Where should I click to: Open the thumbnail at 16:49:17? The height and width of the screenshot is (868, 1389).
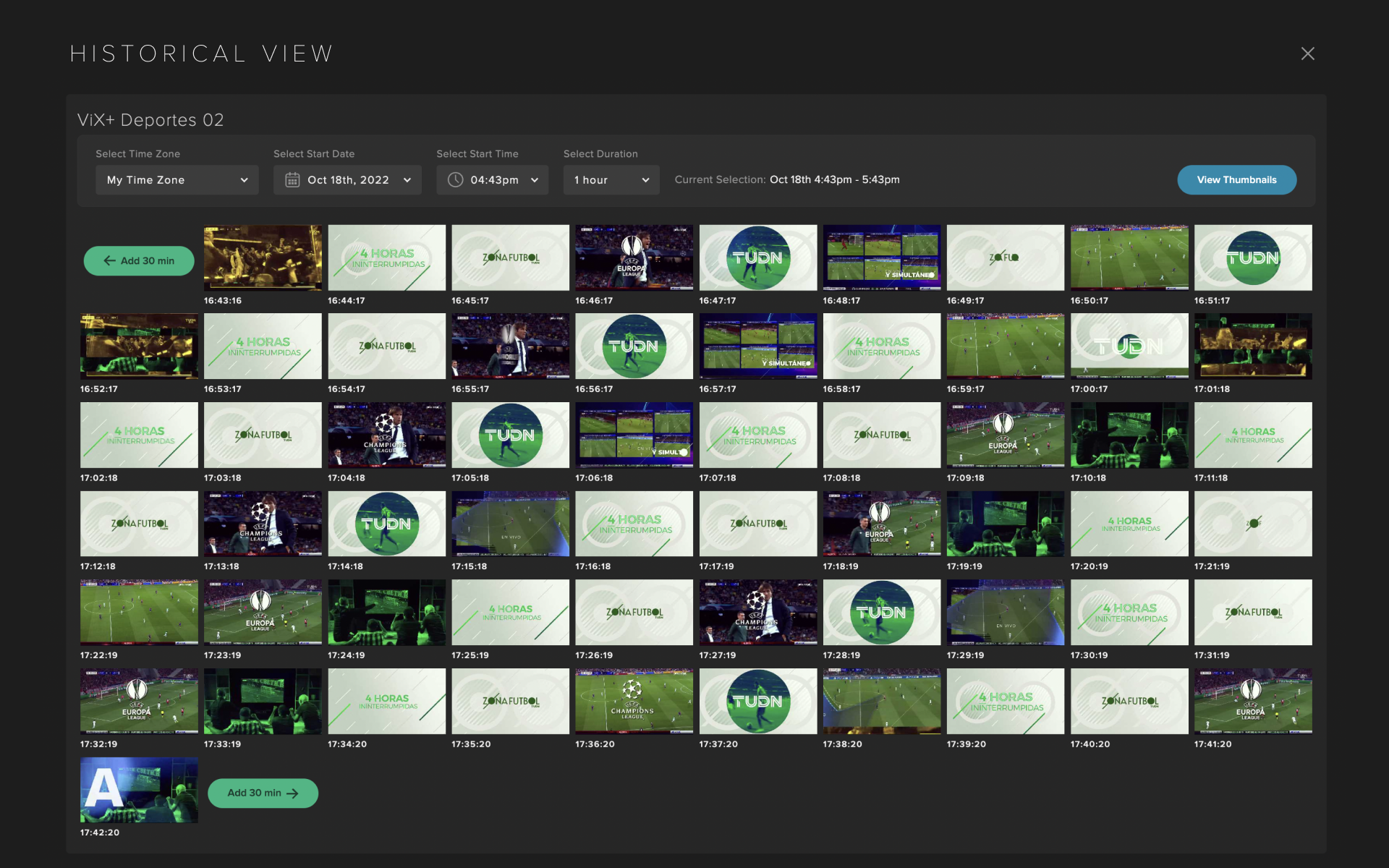click(x=1006, y=258)
